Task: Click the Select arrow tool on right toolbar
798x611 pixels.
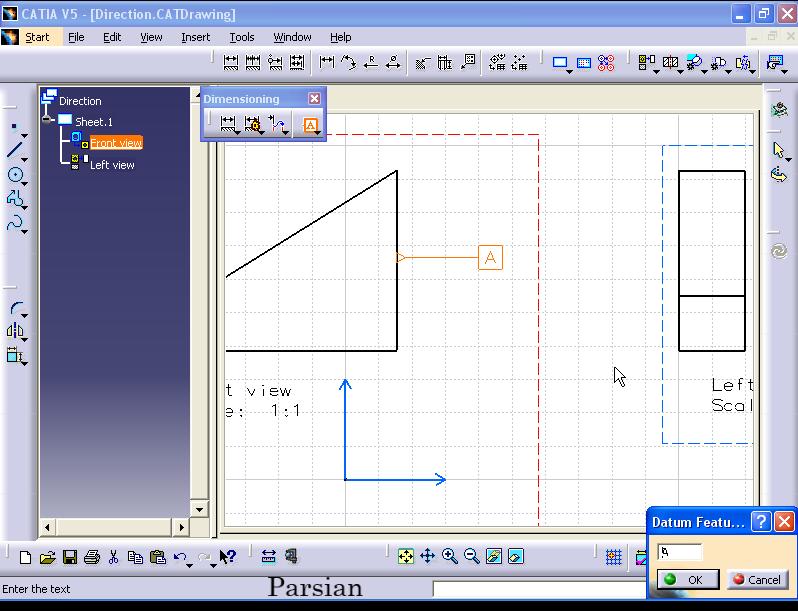Action: (778, 150)
